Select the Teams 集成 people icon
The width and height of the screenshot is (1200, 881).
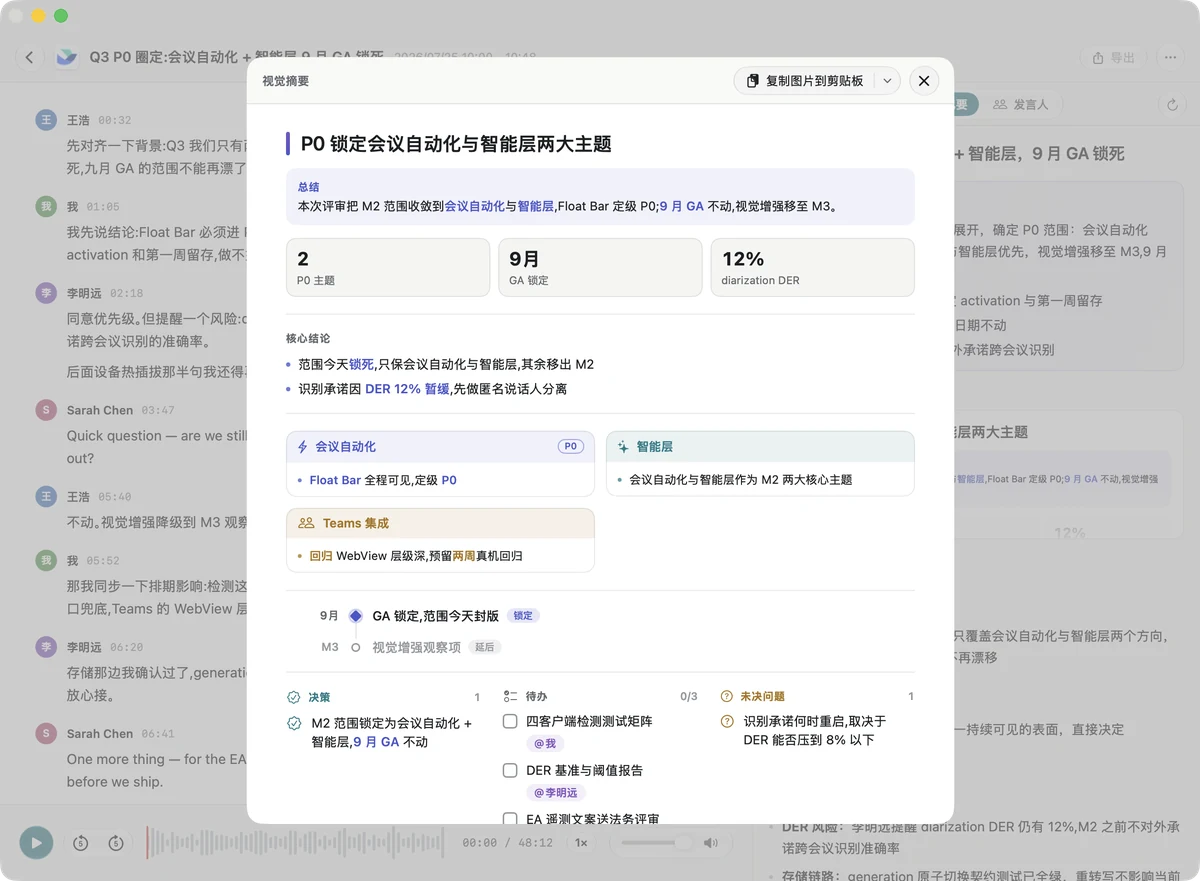(306, 523)
